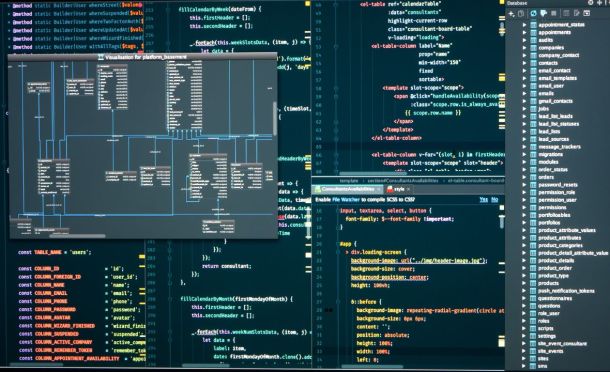Click the File Watcher link in notification bar
This screenshot has height=372, width=610.
346,200
